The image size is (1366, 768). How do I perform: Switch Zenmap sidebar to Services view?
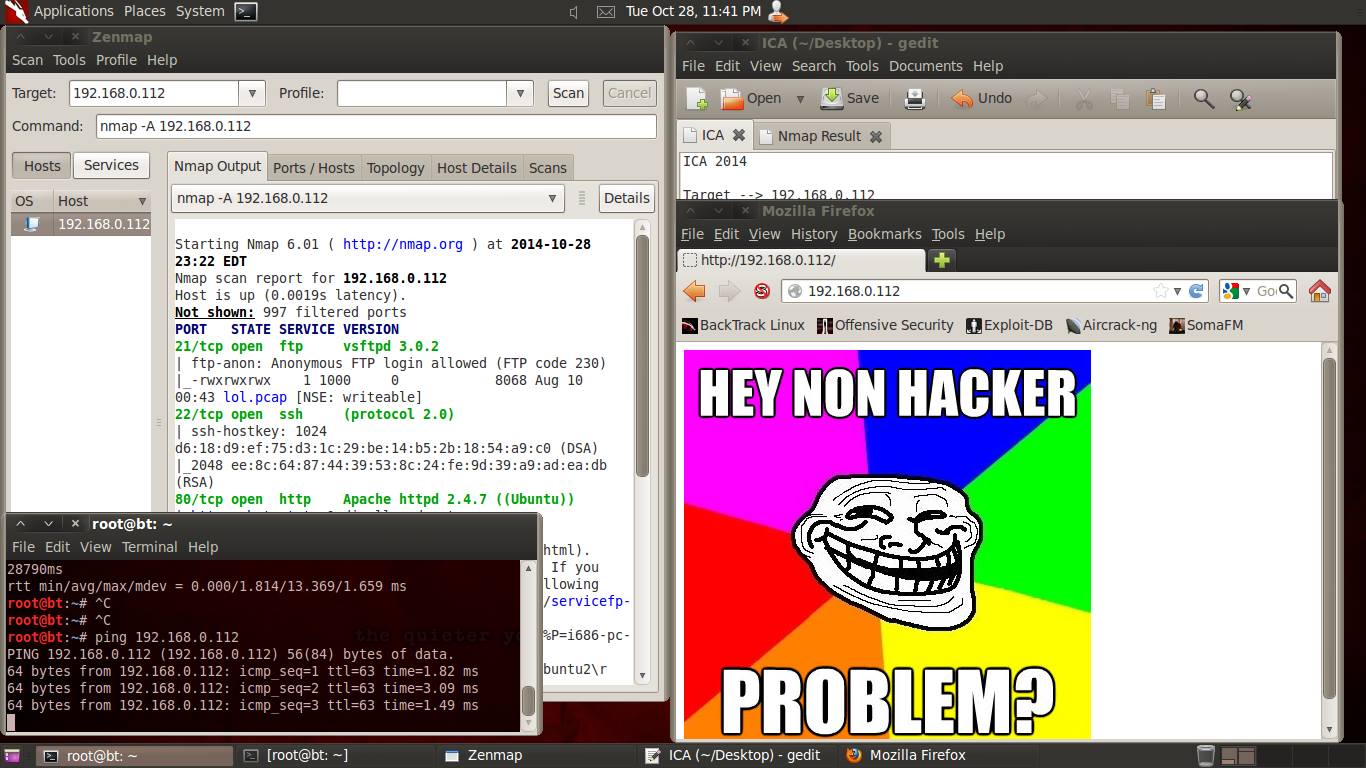tap(111, 166)
